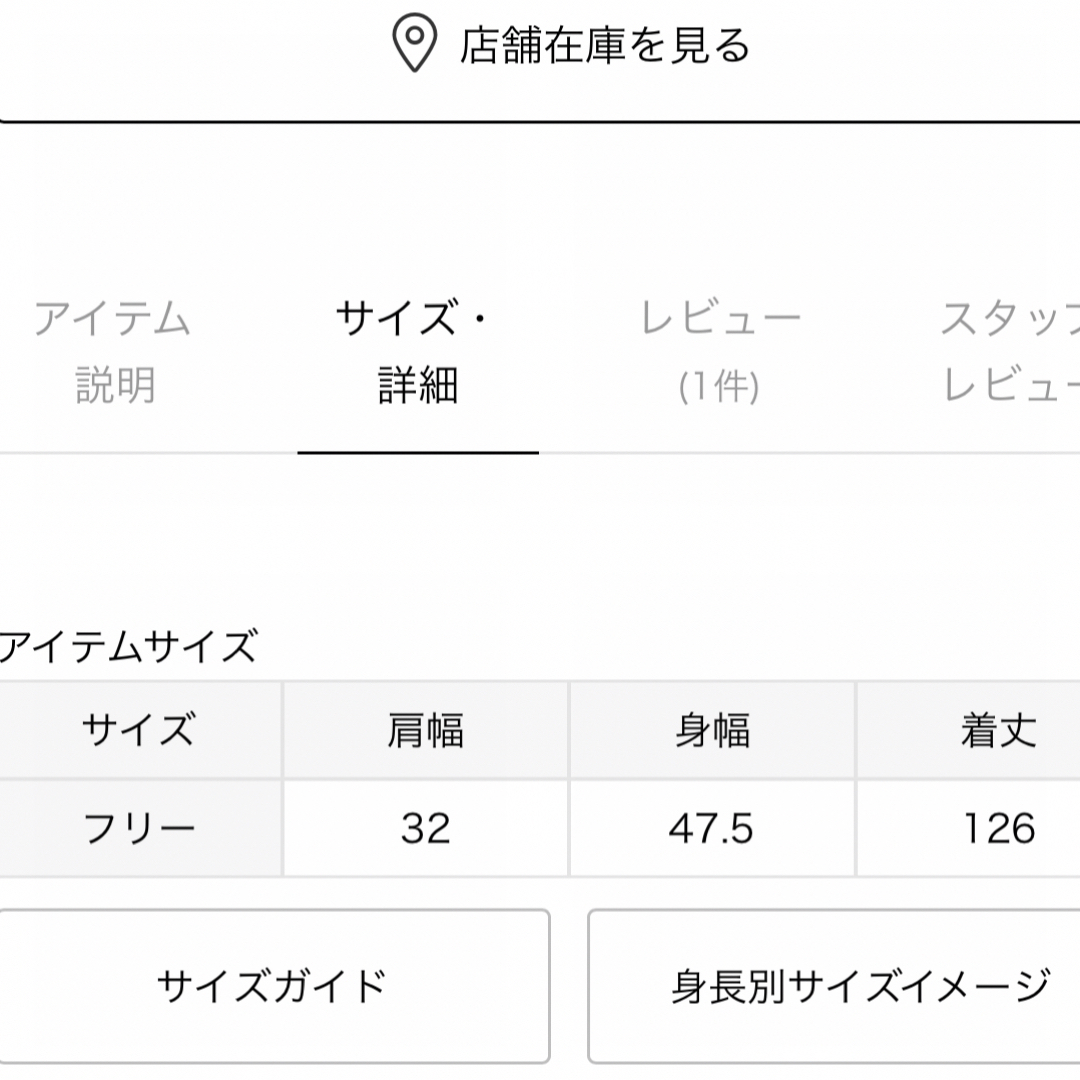Select the サイズ・詳細 tab
The height and width of the screenshot is (1080, 1080).
(417, 351)
